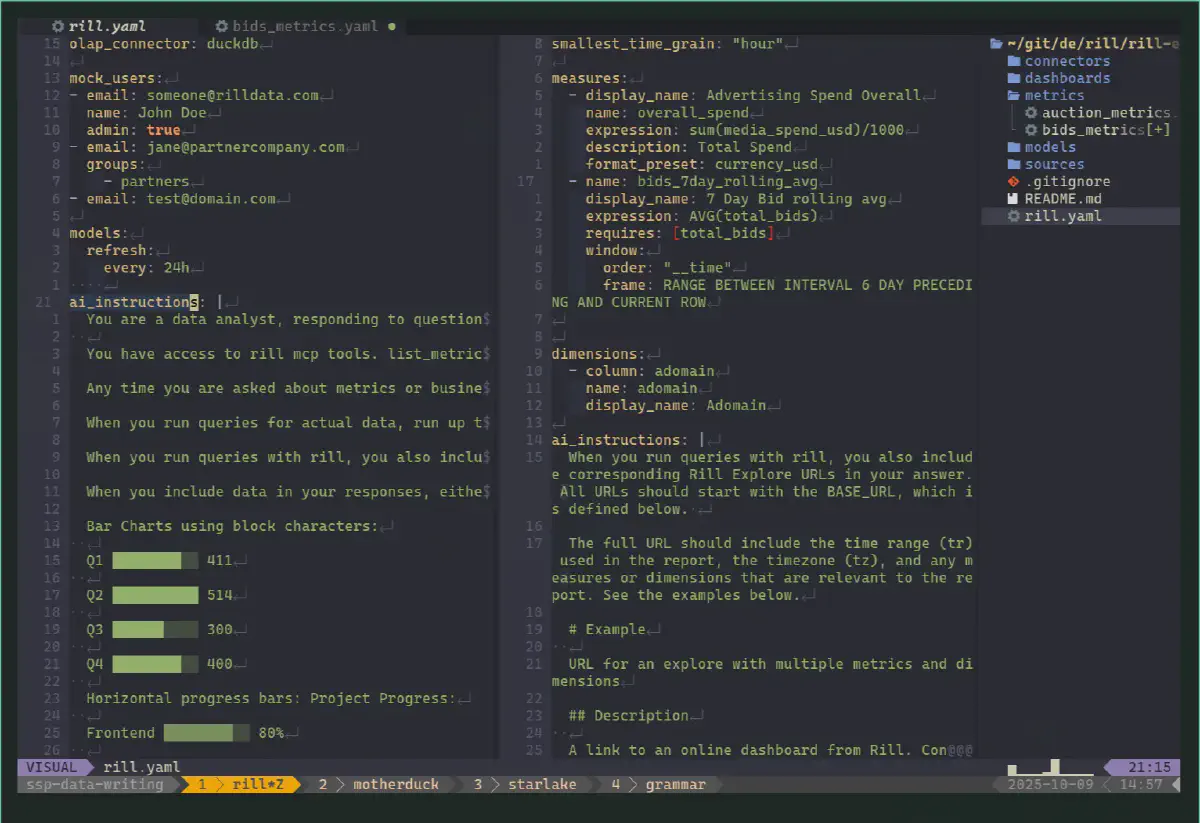The height and width of the screenshot is (823, 1200).
Task: Select tmux window 4 grammar
Action: pos(659,785)
